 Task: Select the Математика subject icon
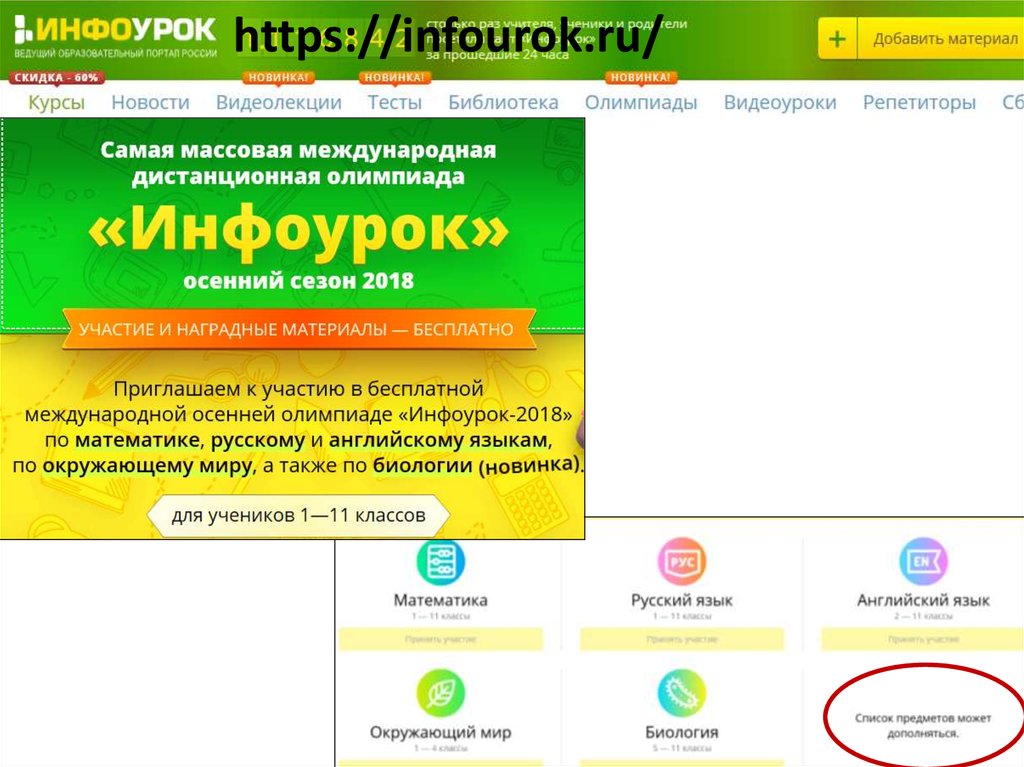tap(440, 562)
